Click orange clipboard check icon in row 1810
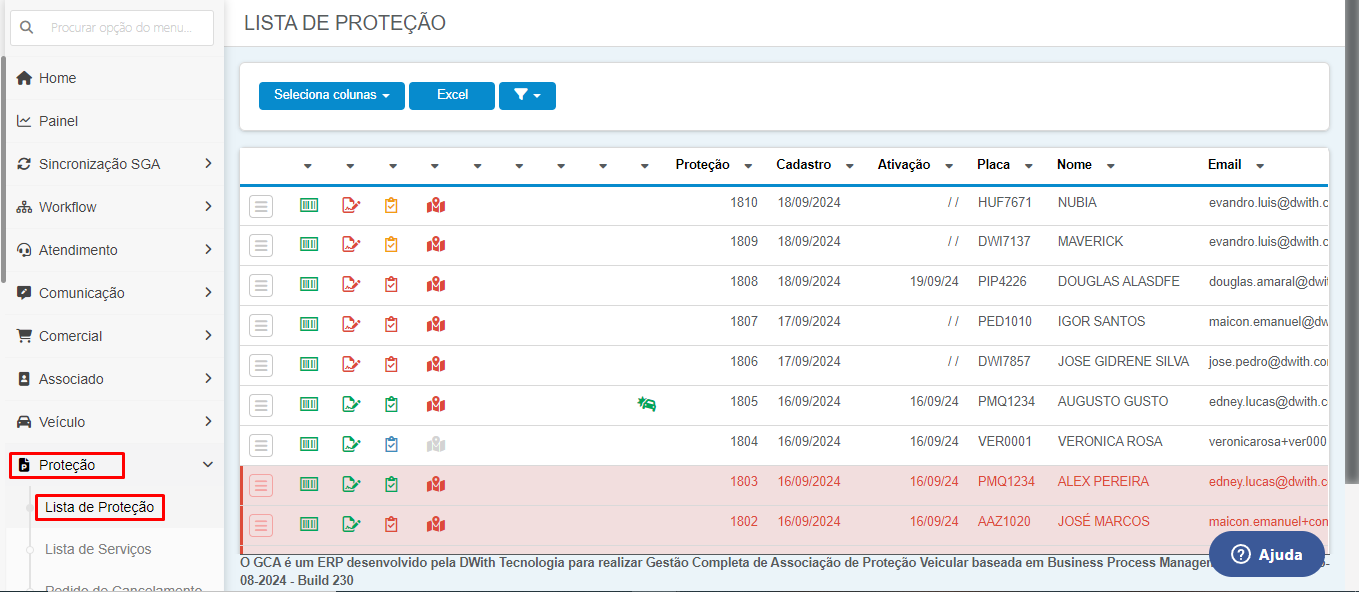The width and height of the screenshot is (1359, 592). click(391, 205)
